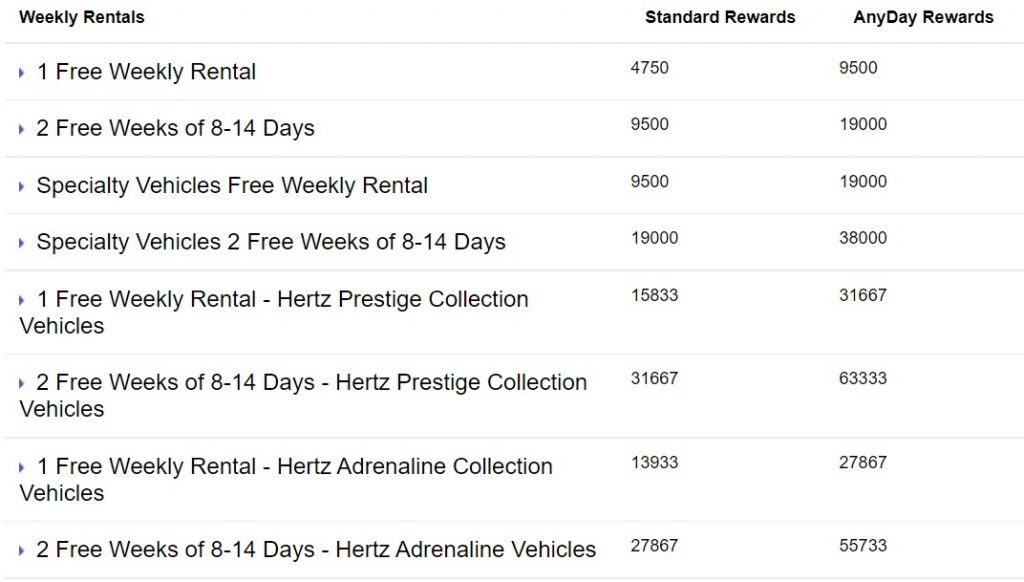Select the 15833 points value
The height and width of the screenshot is (582, 1024).
654,295
